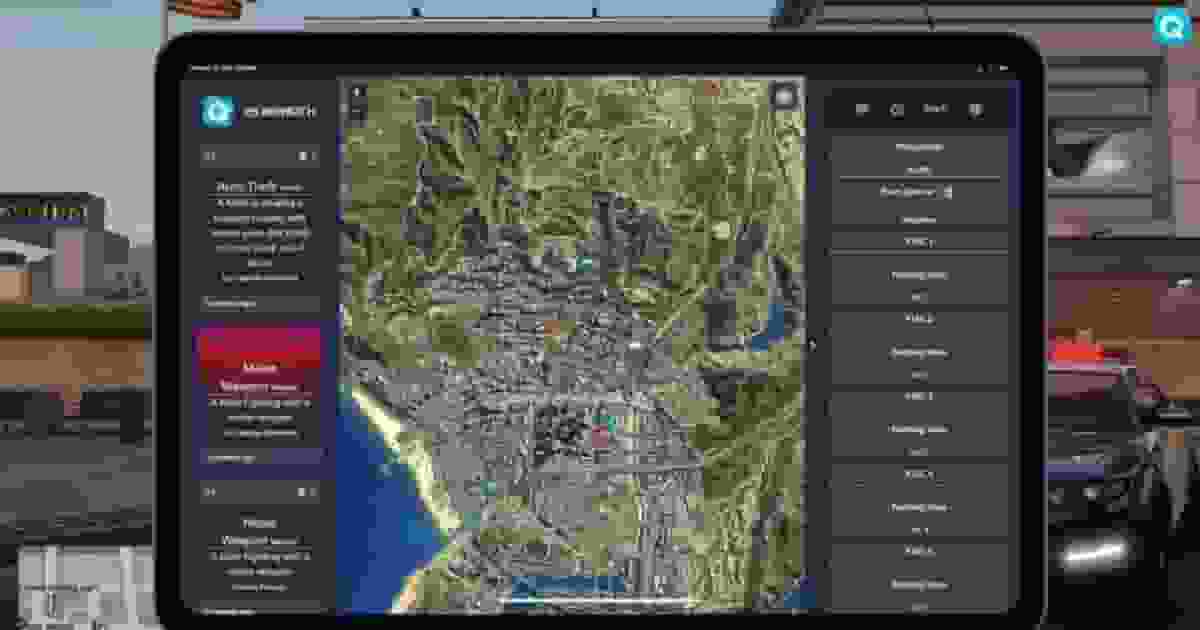The height and width of the screenshot is (630, 1200).
Task: Click the pale circular marker in the northeast hills
Action: [x=722, y=230]
